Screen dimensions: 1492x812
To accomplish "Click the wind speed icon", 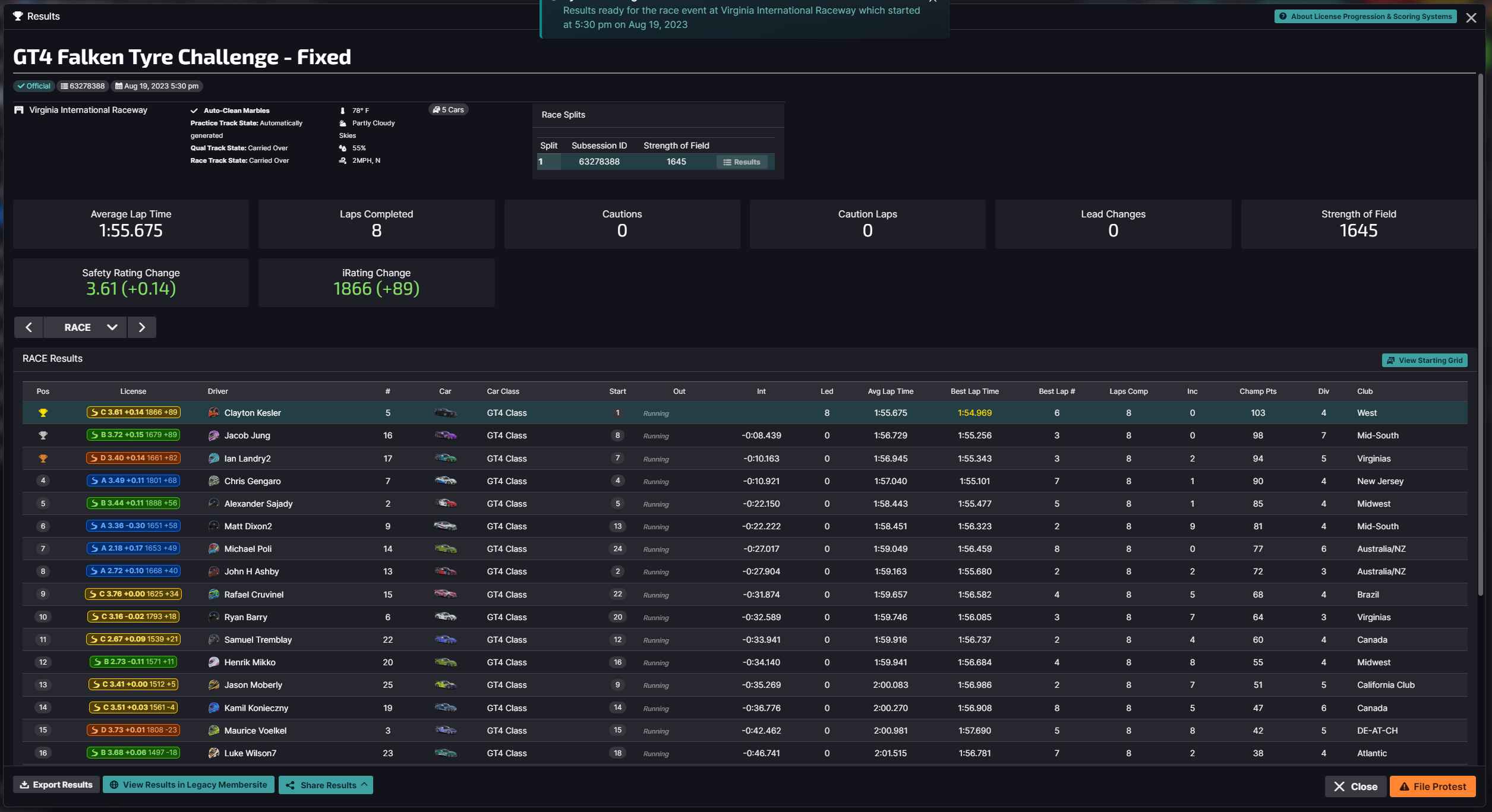I will tap(342, 160).
